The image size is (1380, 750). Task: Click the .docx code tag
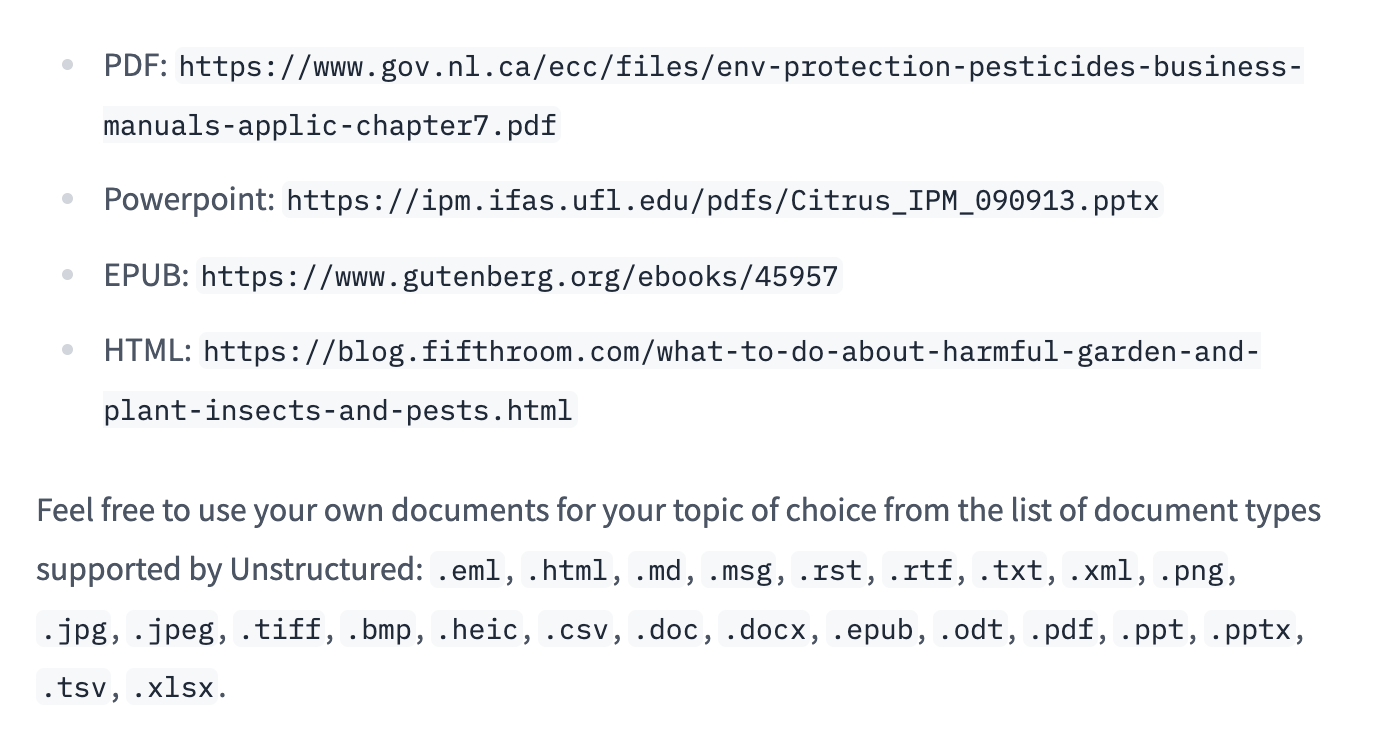(766, 631)
